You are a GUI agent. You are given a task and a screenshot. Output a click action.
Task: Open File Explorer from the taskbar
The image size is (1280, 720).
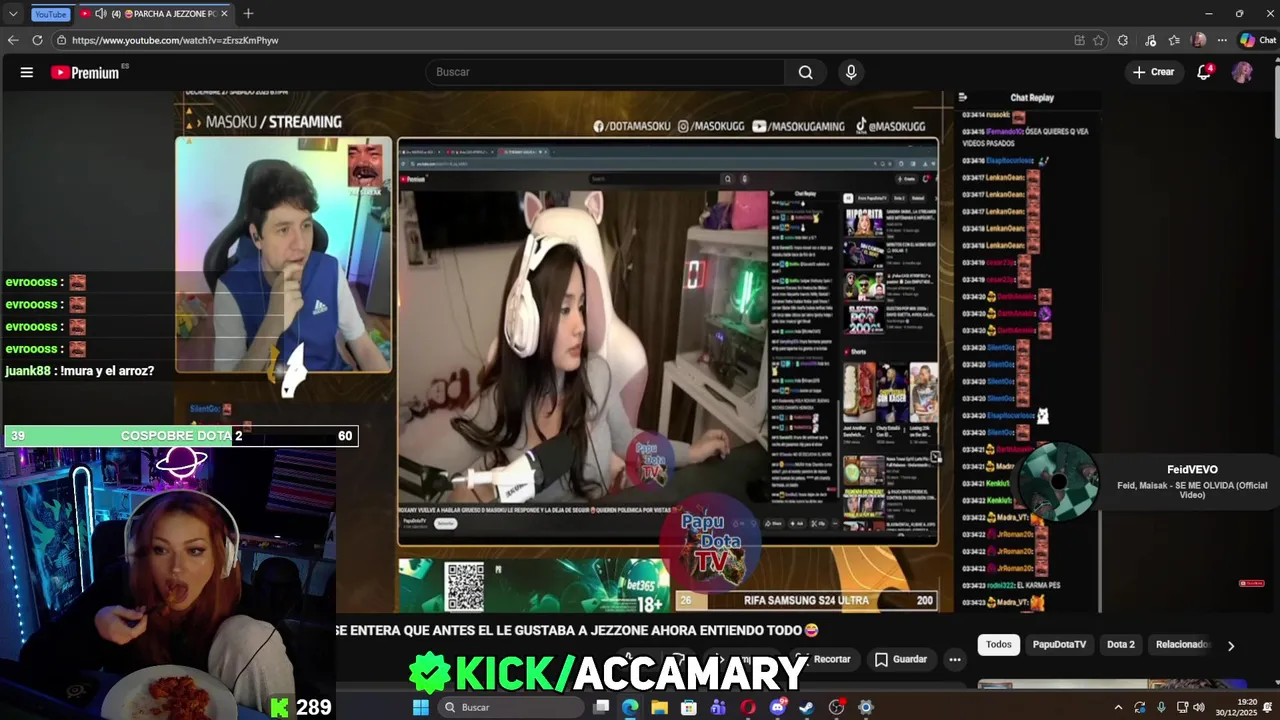[x=660, y=707]
